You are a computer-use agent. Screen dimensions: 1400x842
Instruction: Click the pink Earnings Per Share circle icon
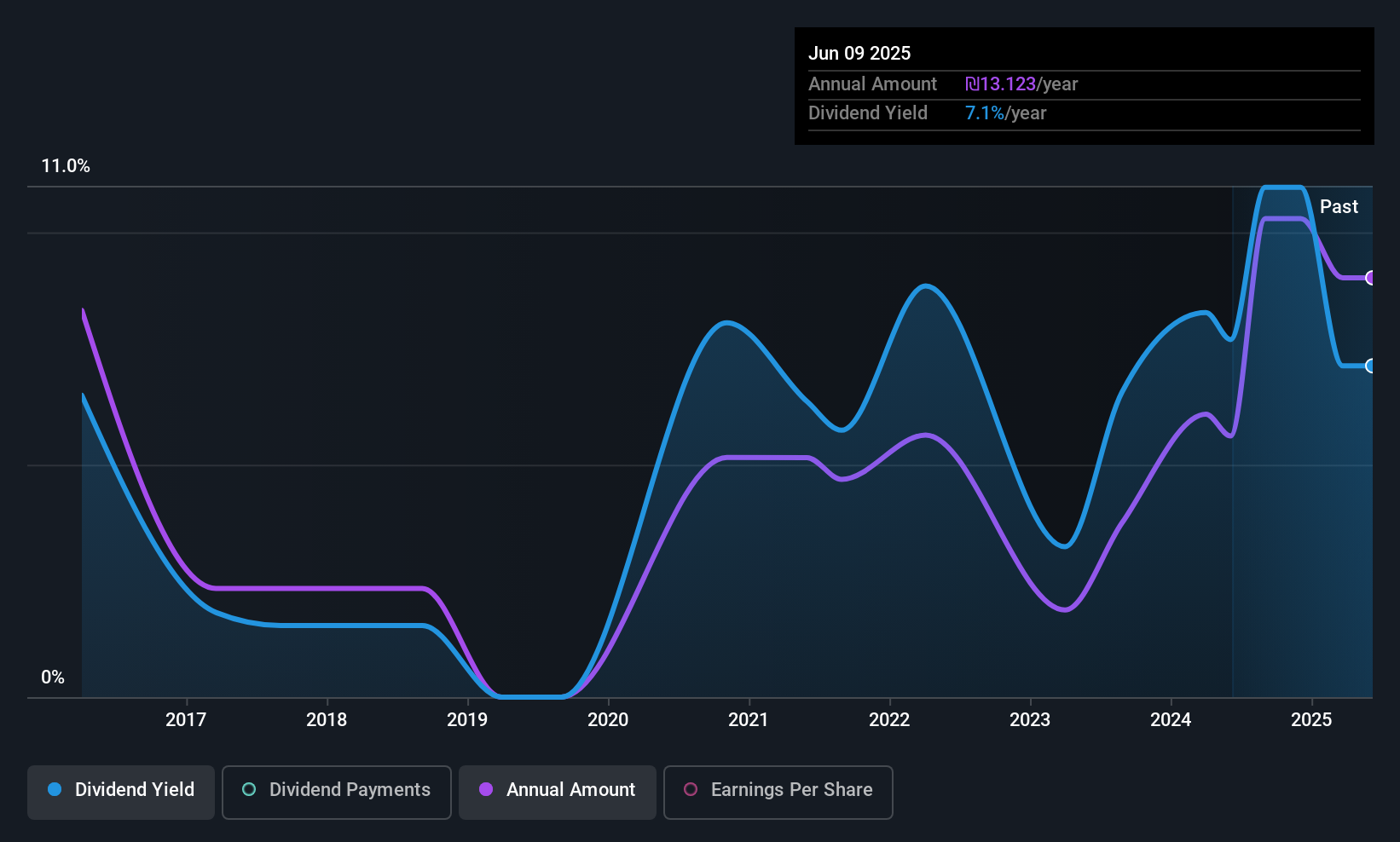point(691,789)
